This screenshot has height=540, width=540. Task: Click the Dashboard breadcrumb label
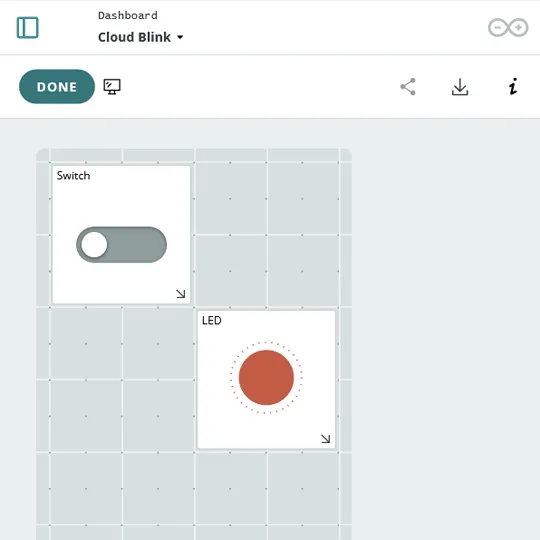click(x=128, y=15)
